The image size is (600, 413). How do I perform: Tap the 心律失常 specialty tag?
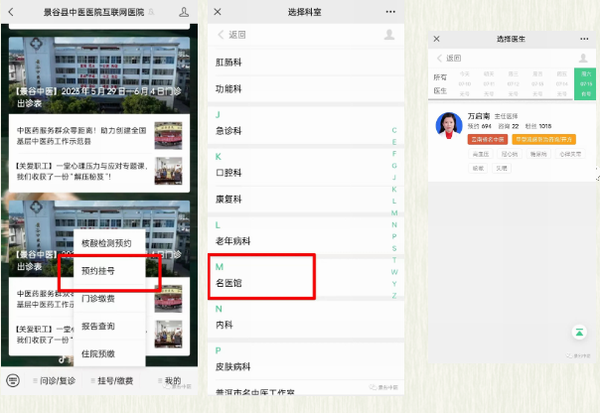pos(570,154)
